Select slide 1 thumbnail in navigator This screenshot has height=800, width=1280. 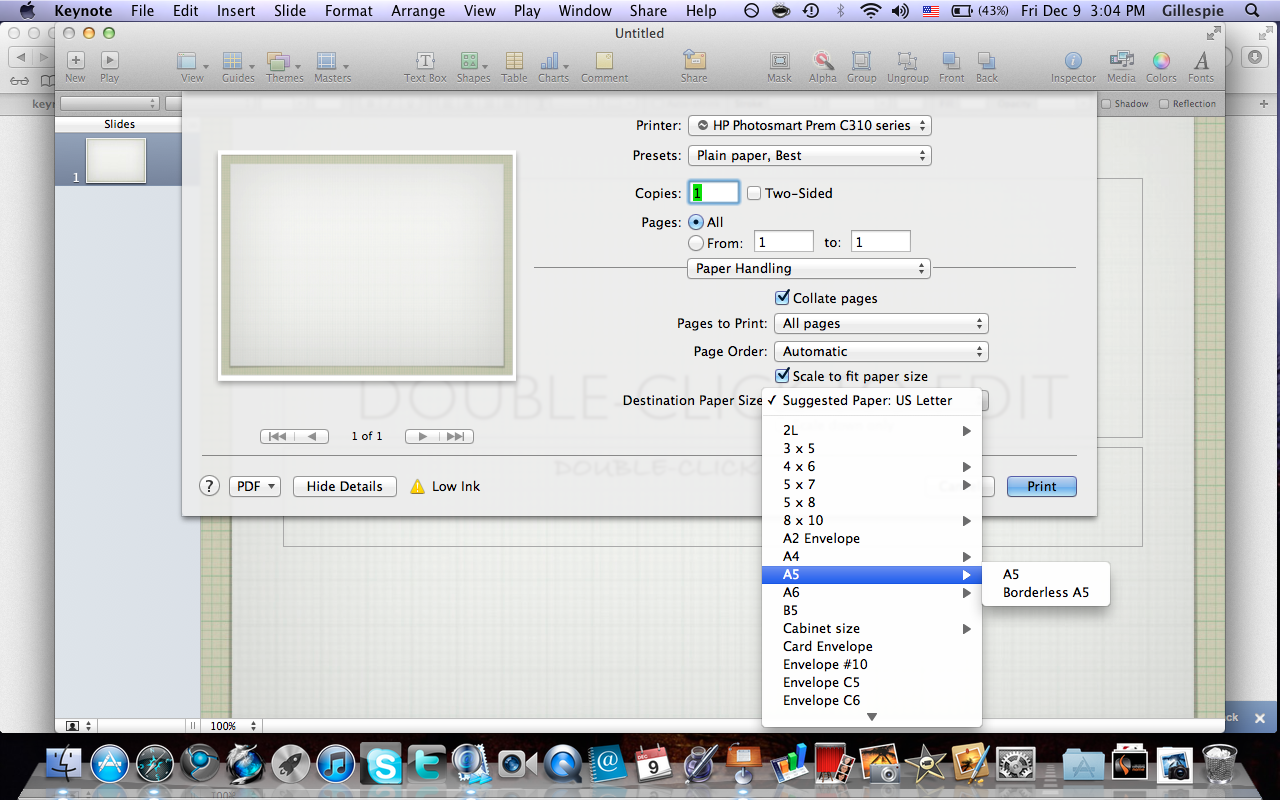pyautogui.click(x=116, y=160)
